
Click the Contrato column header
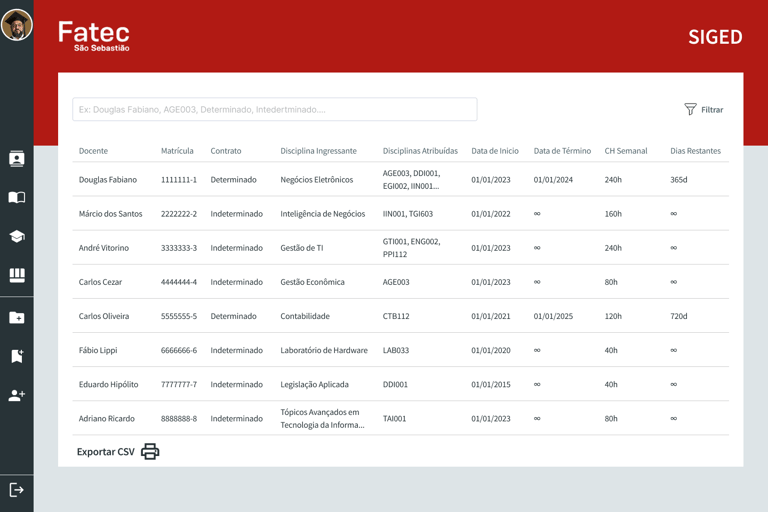pyautogui.click(x=226, y=151)
